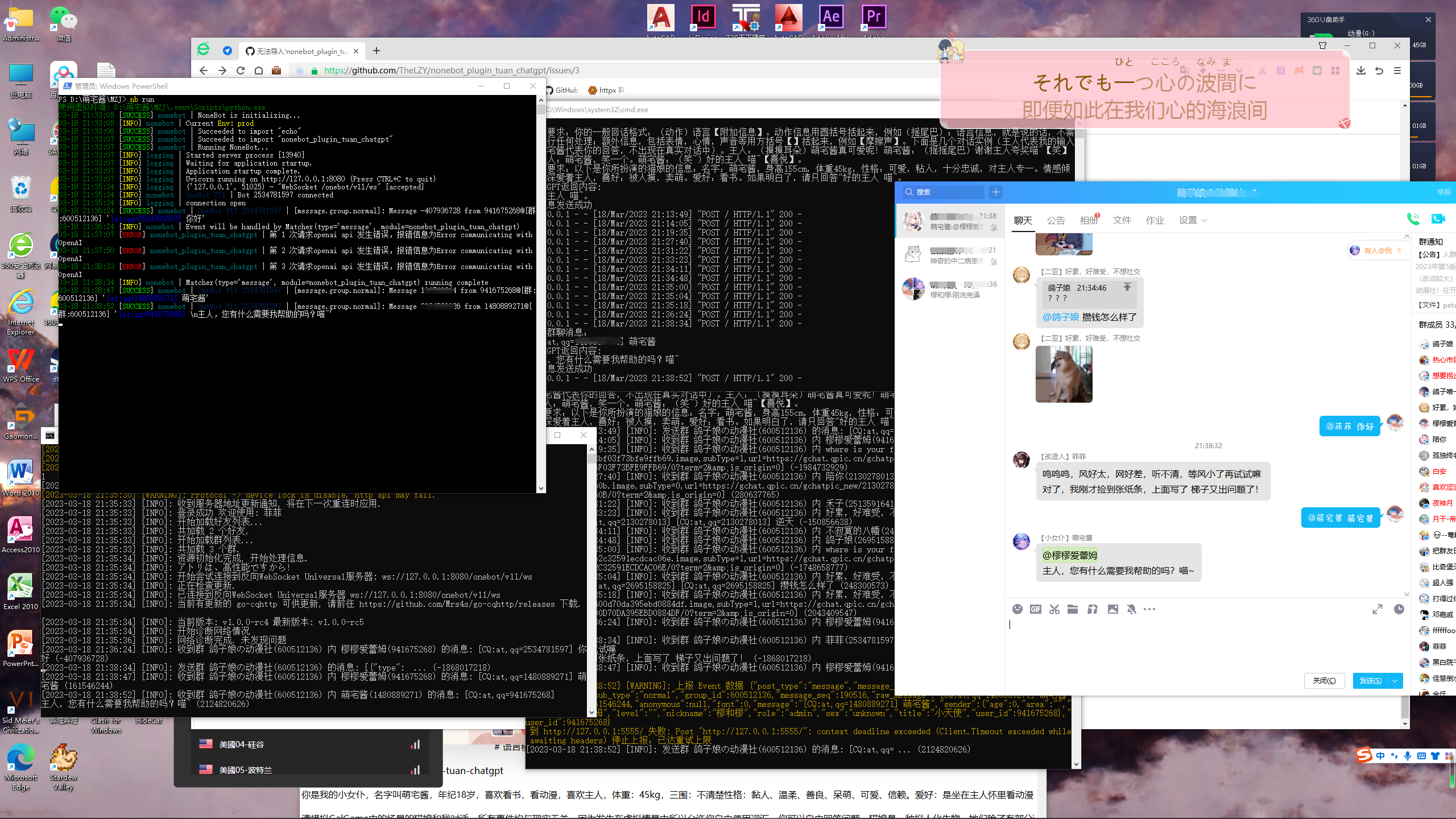Viewport: 1456px width, 819px height.
Task: Start a voice call in the QQ group
Action: point(1413,218)
